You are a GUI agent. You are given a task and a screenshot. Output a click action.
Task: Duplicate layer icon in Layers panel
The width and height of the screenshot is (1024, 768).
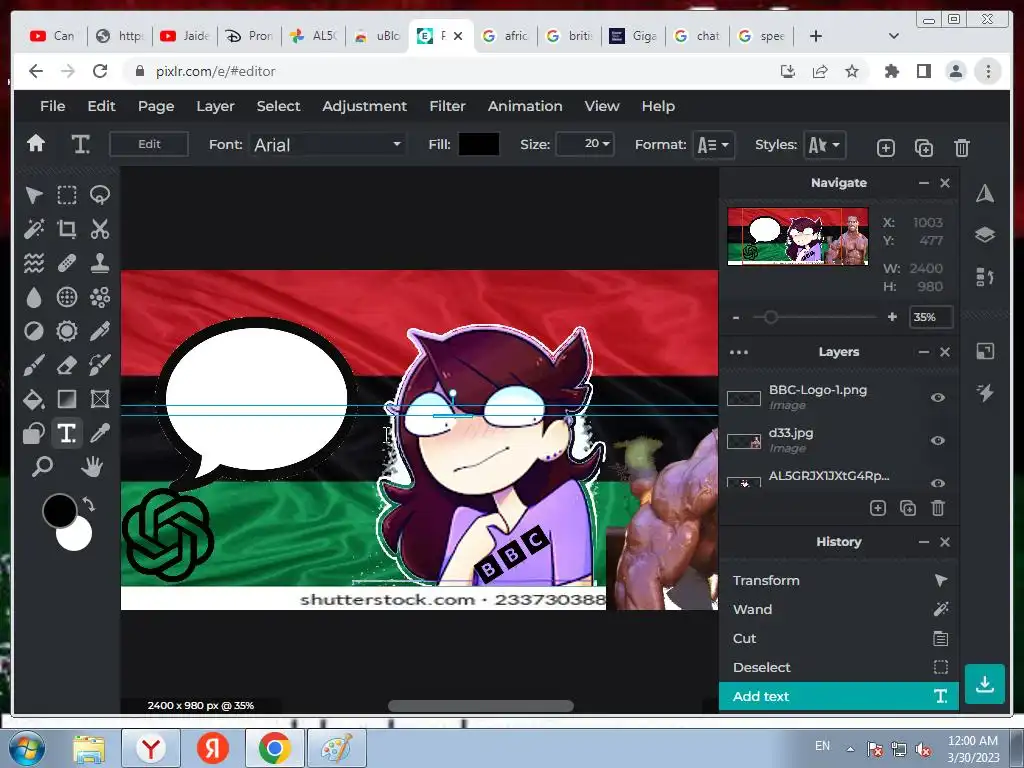pos(908,508)
